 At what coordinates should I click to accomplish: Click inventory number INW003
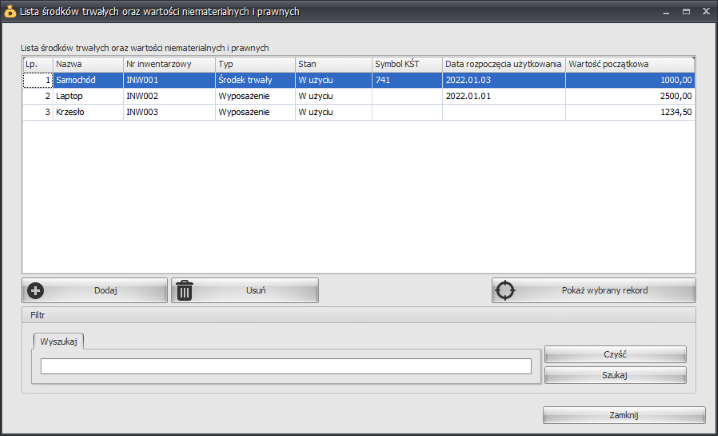(169, 112)
